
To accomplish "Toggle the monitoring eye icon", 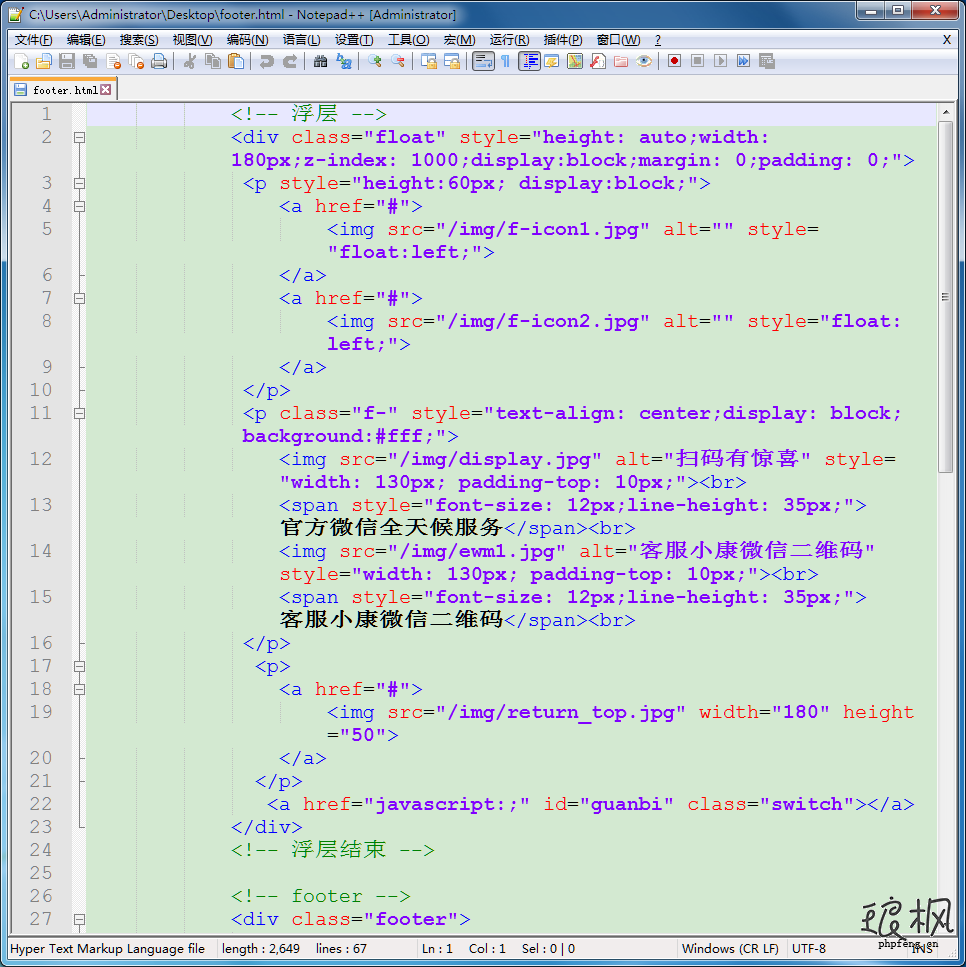I will pyautogui.click(x=644, y=61).
